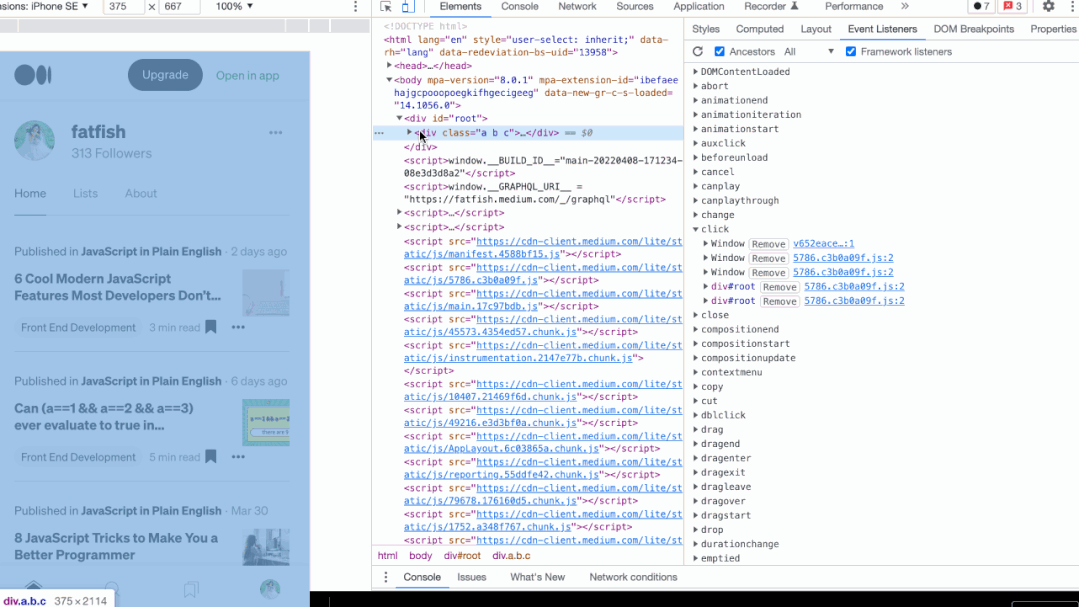Open the Issues drawer tab
1079x607 pixels.
point(471,577)
